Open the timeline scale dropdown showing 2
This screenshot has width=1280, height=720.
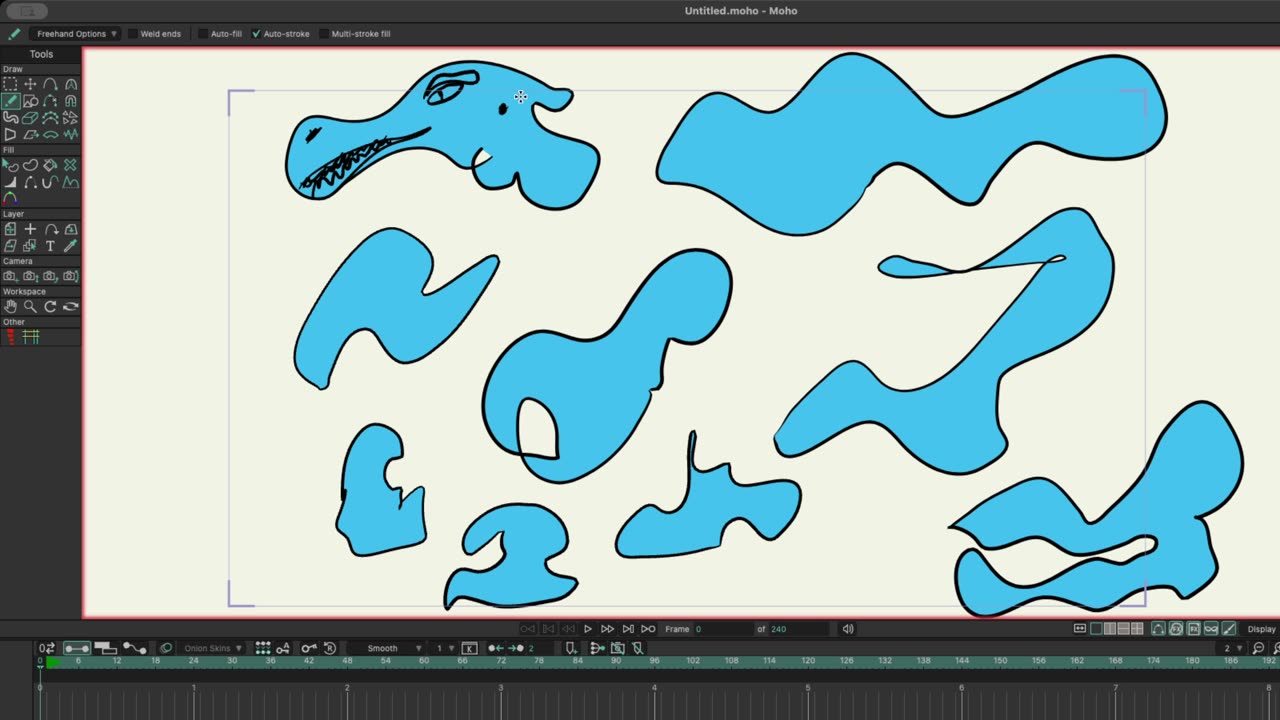coord(1233,648)
